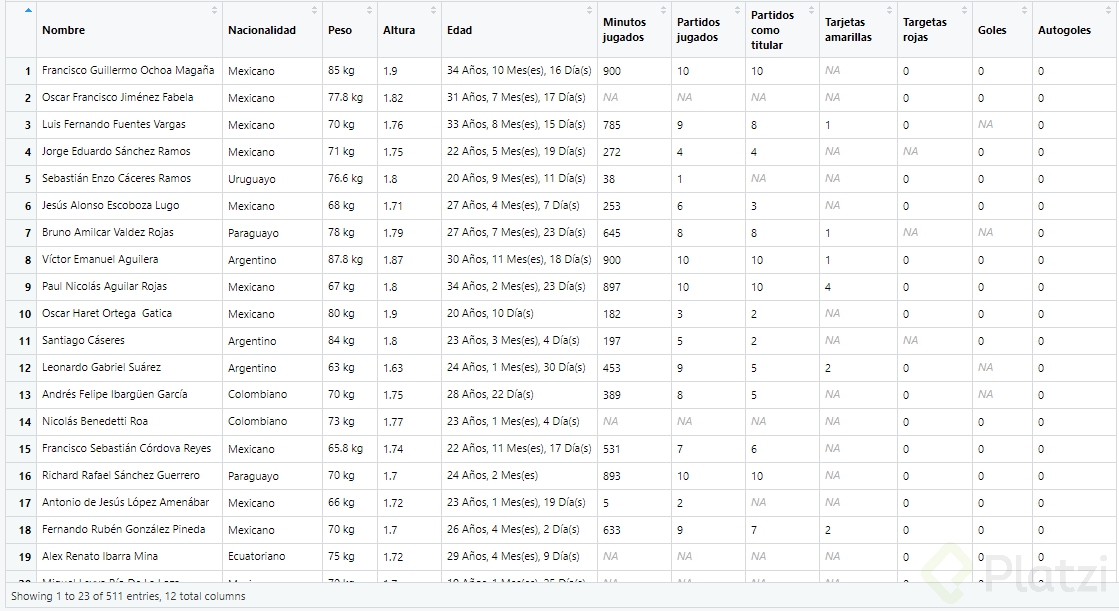Click Ecuatoriano cell in Alex Ibarra row
Image resolution: width=1119 pixels, height=611 pixels.
(256, 557)
